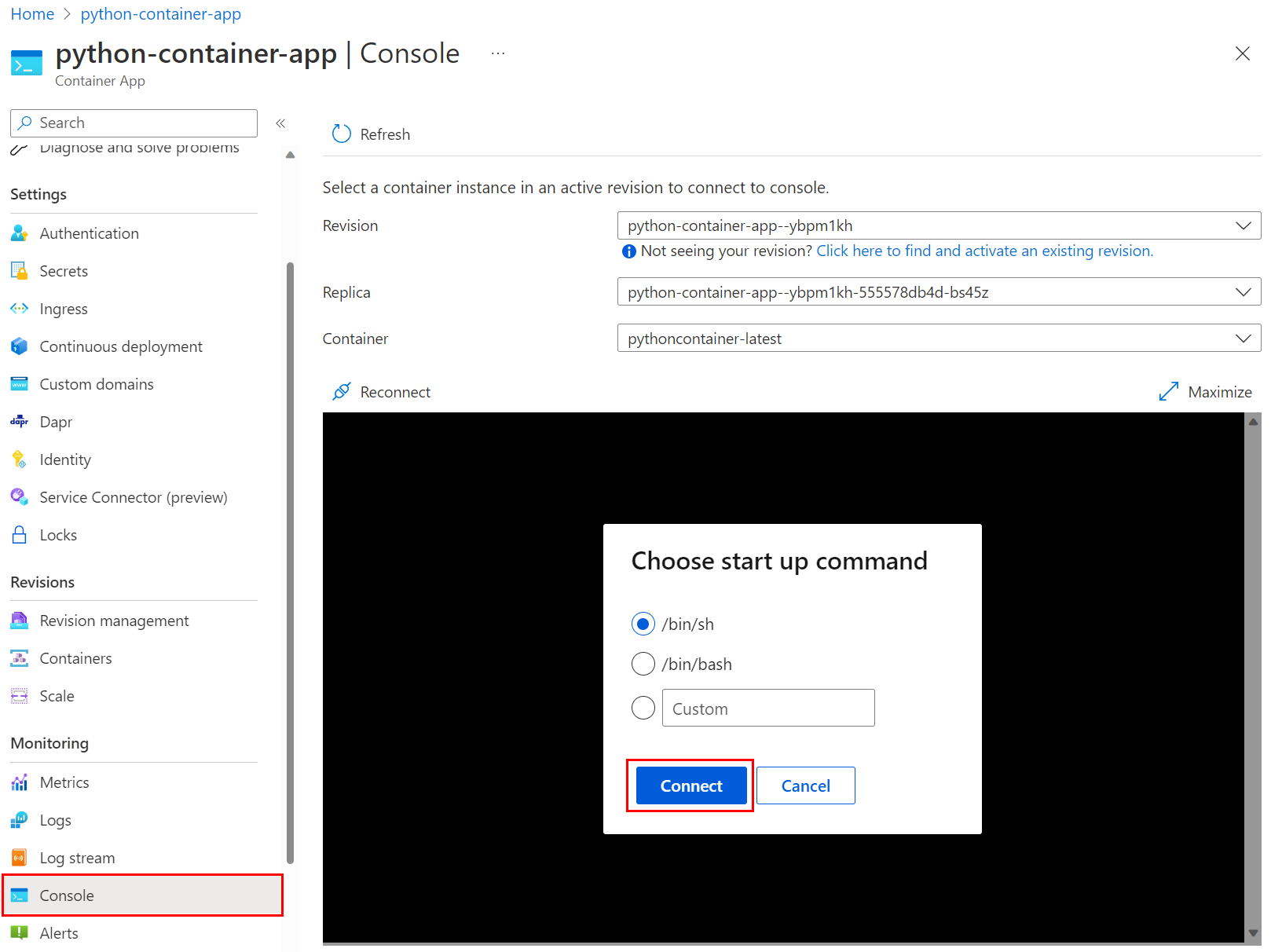Open the ellipsis more options menu
1271x952 pixels.
pyautogui.click(x=498, y=53)
